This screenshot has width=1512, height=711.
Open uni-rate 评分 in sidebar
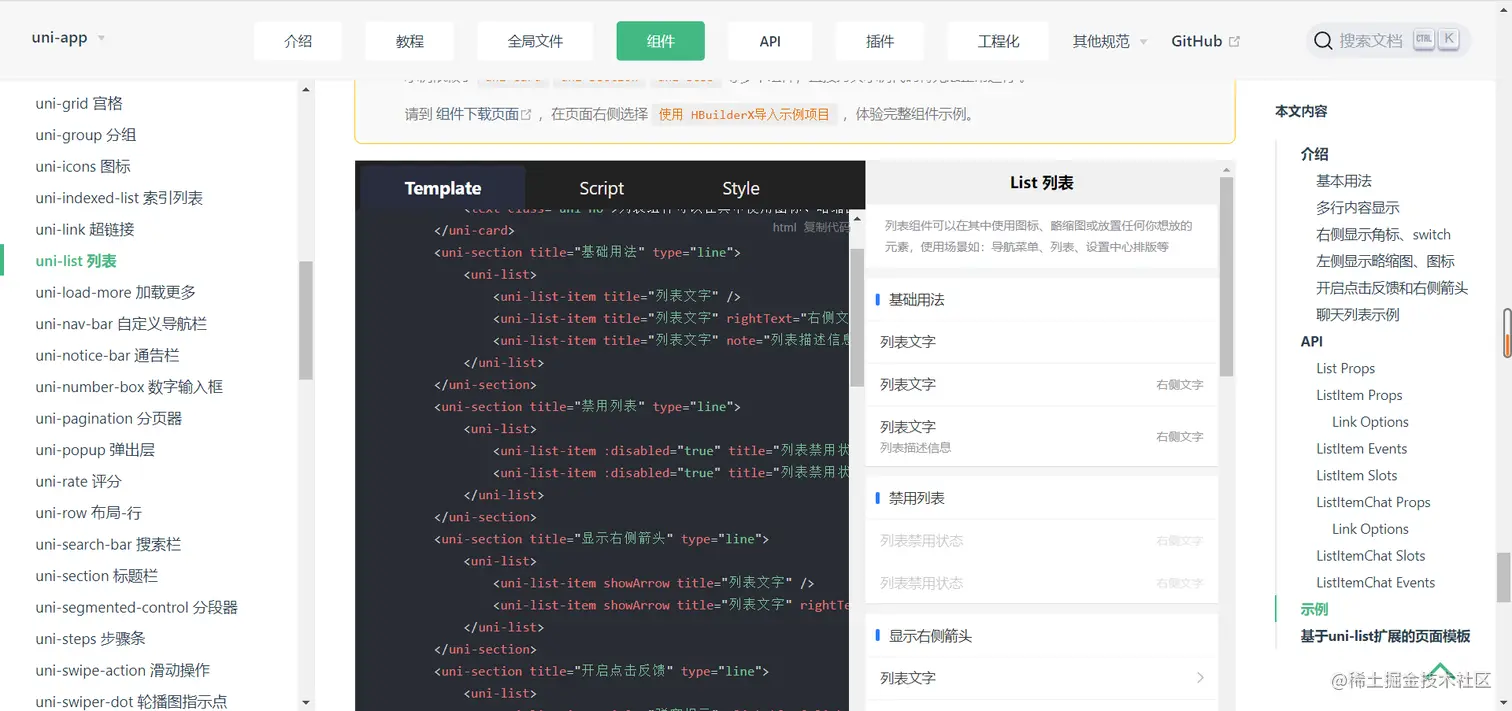tap(78, 481)
